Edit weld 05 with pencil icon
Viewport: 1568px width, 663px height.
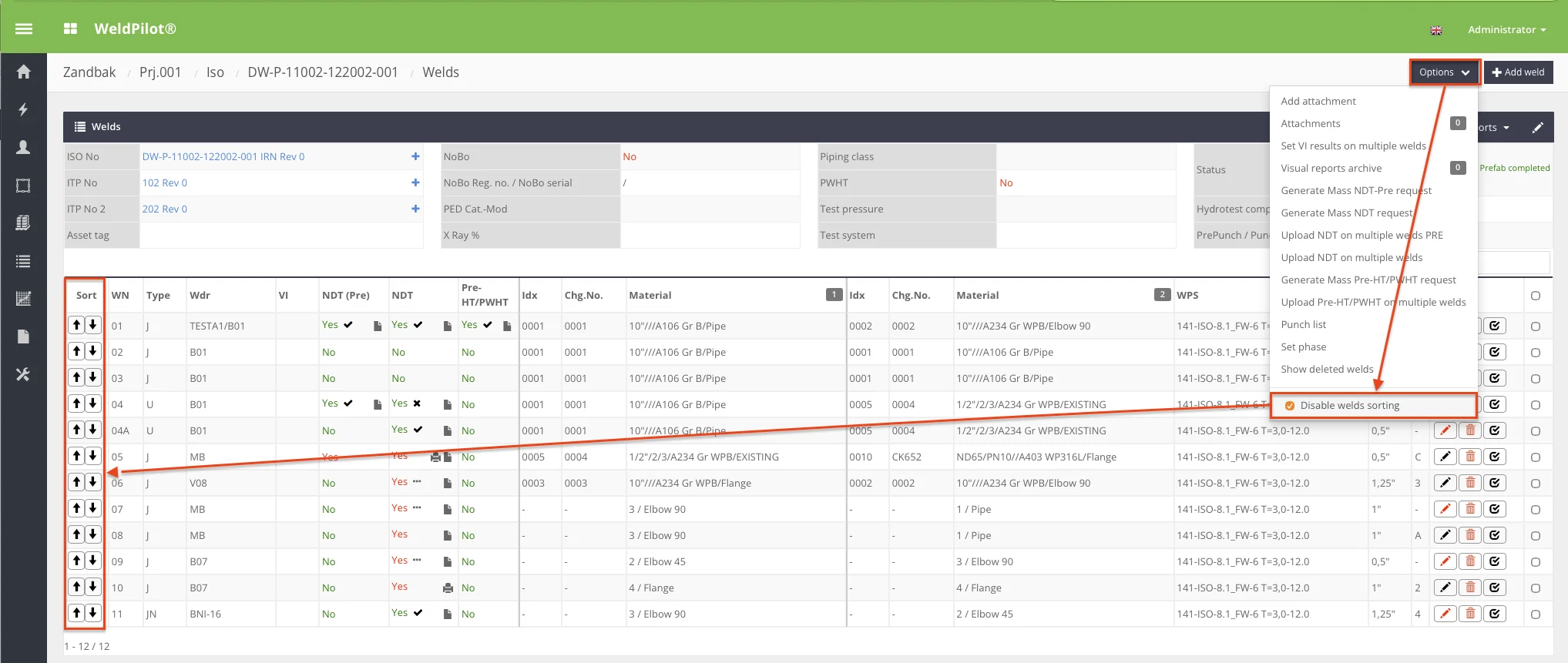[x=1445, y=457]
